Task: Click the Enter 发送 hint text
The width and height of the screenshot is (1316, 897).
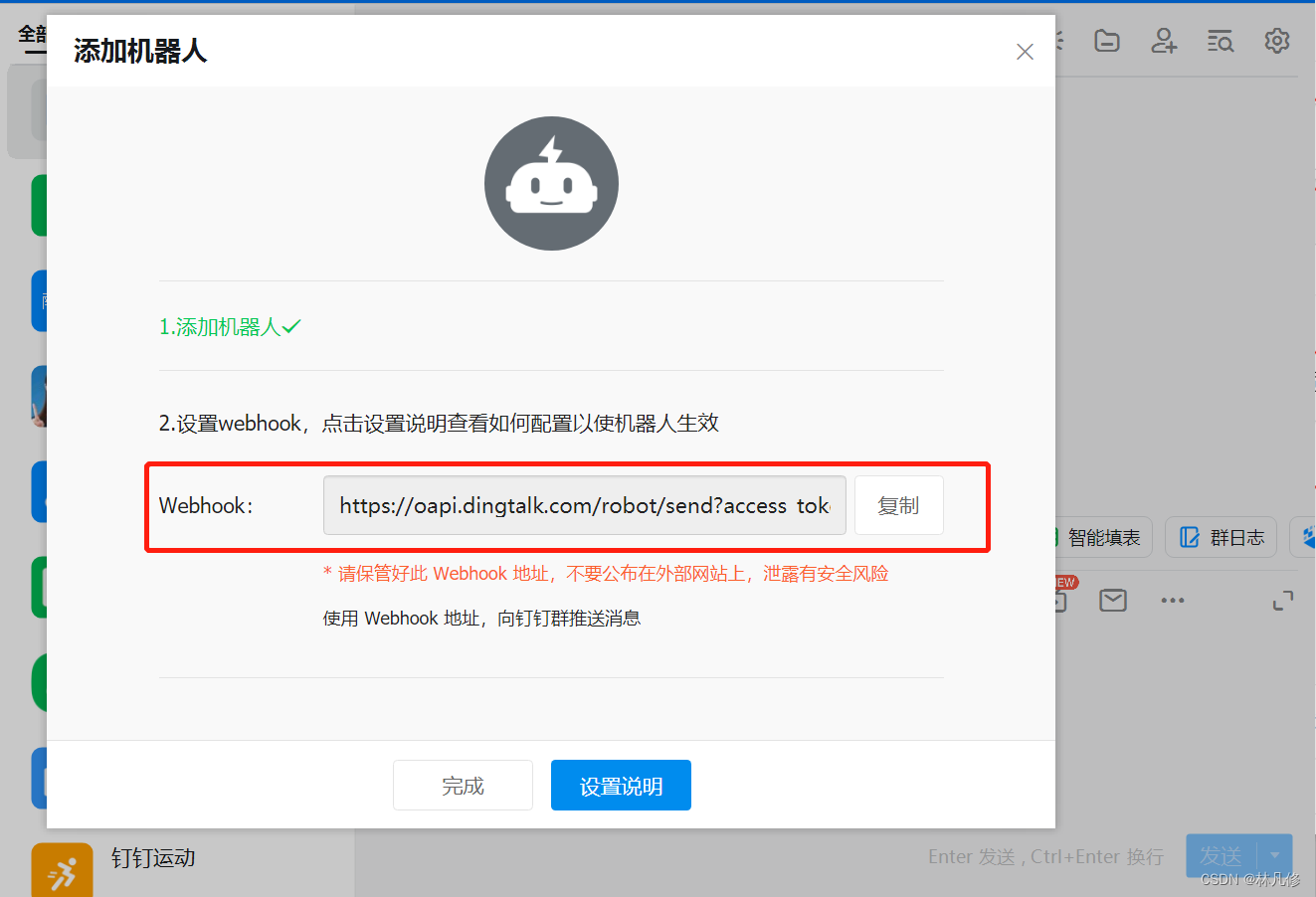Action: click(x=1045, y=856)
